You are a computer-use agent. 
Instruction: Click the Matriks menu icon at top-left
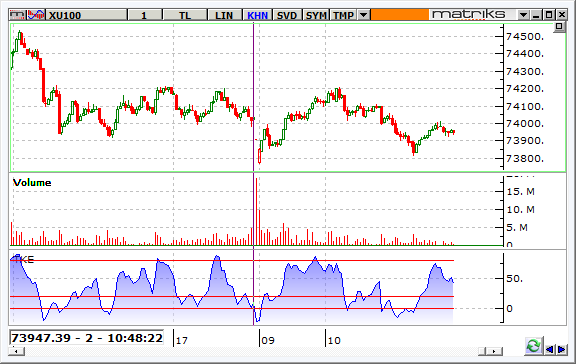tap(18, 15)
